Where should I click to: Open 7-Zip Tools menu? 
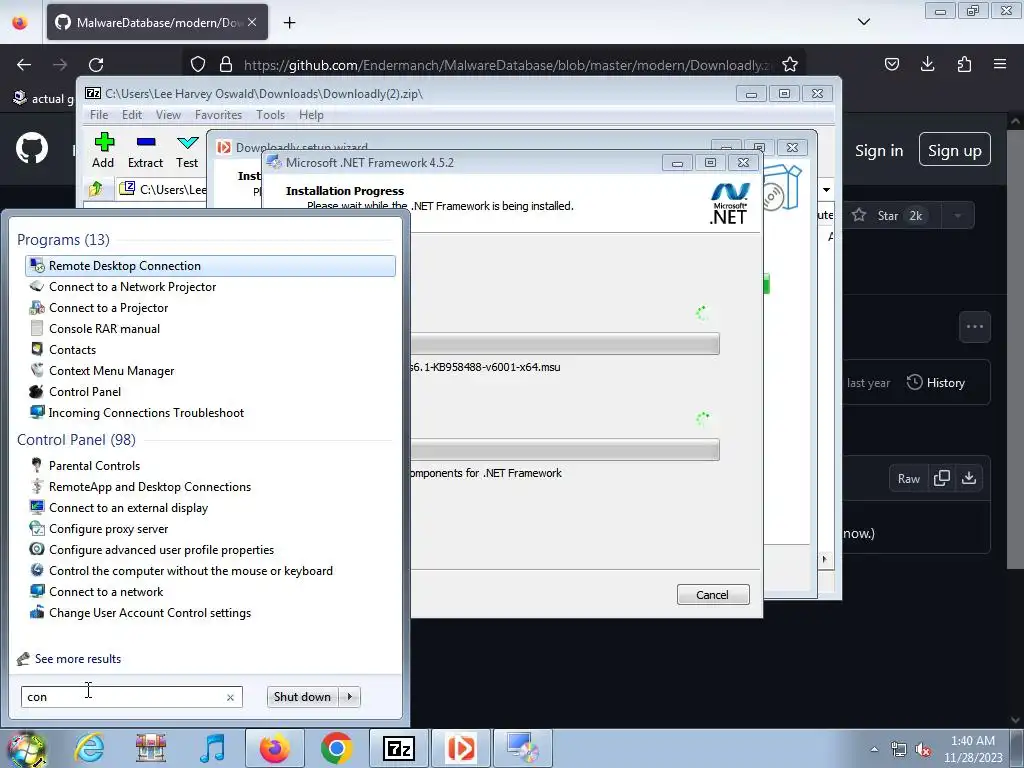tap(270, 115)
